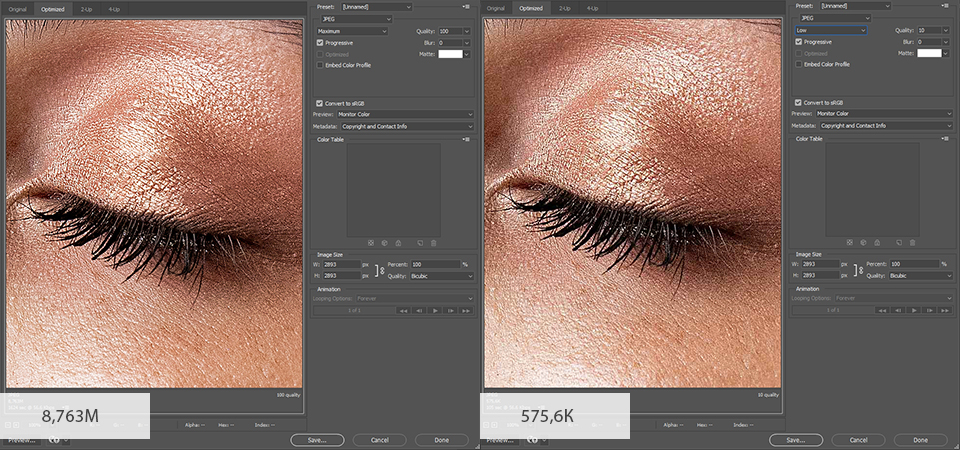Switch to the 4-Up tab, left dialog
The image size is (960, 450).
coord(114,9)
